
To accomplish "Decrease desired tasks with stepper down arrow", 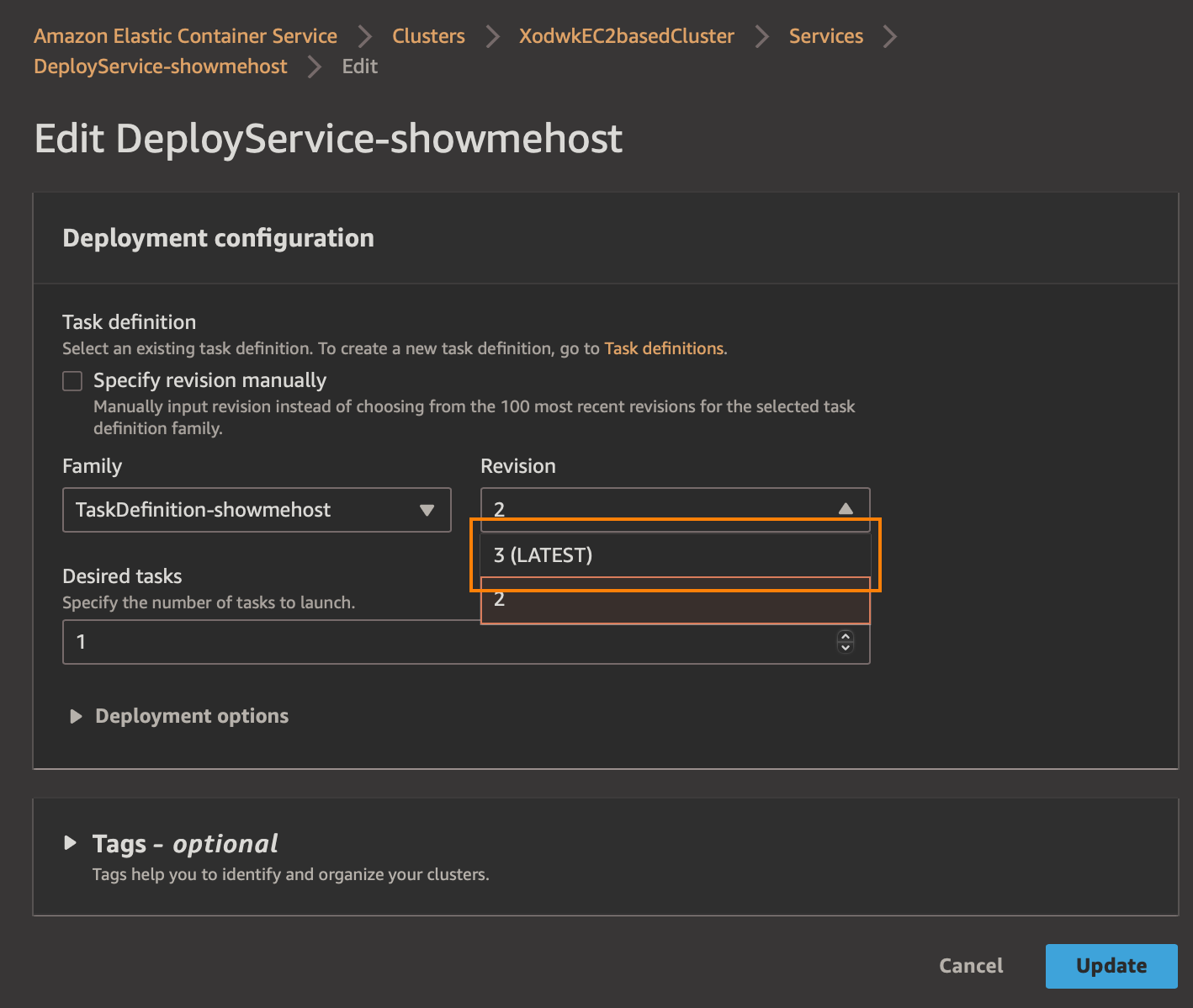I will click(846, 647).
